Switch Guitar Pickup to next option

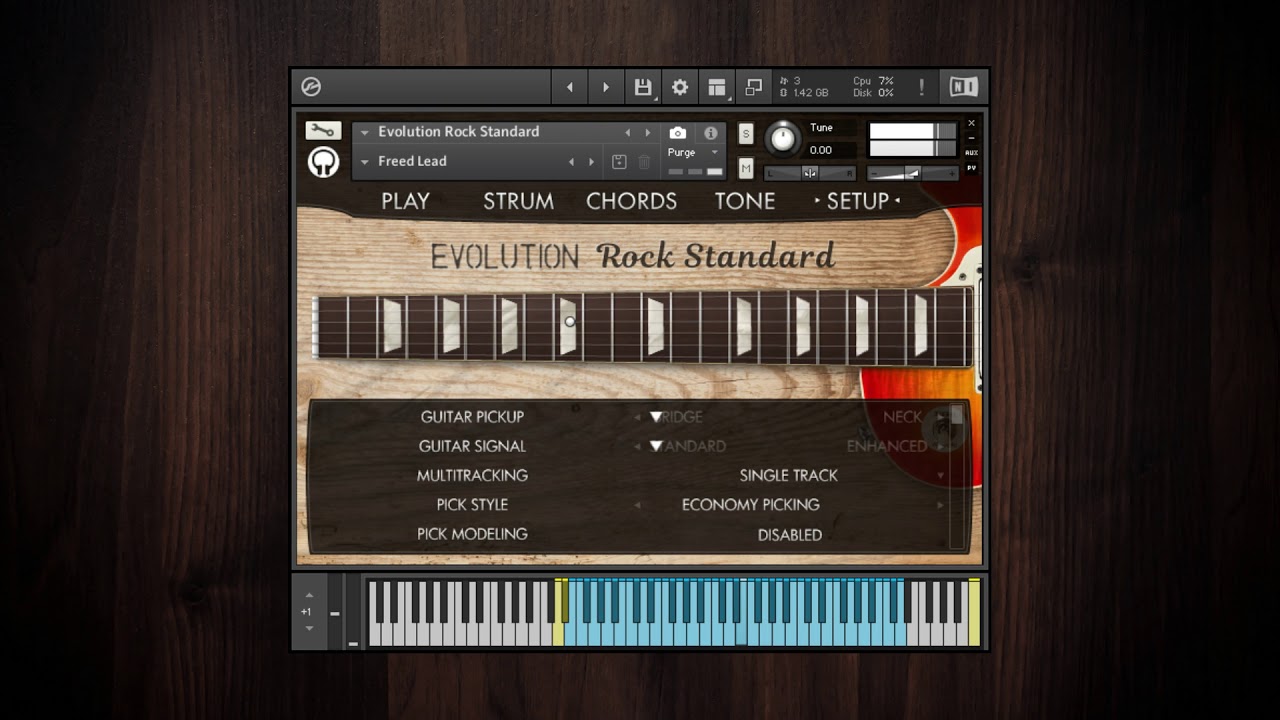(x=940, y=417)
